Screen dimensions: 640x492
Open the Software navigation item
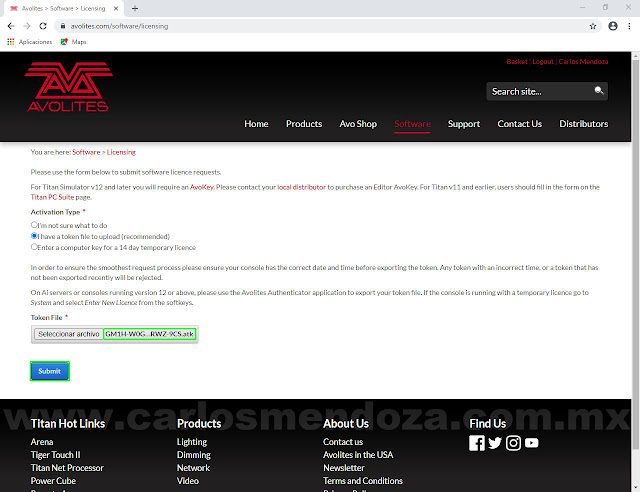(412, 124)
